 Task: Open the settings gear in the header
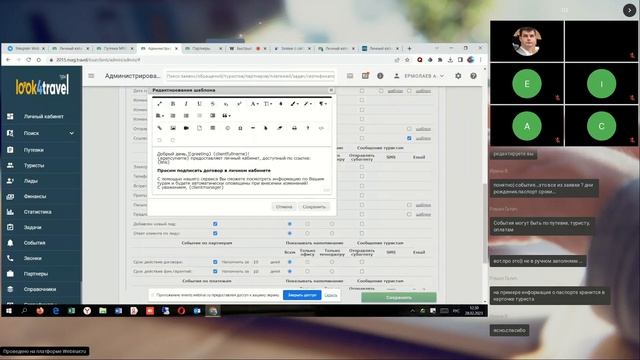click(458, 76)
